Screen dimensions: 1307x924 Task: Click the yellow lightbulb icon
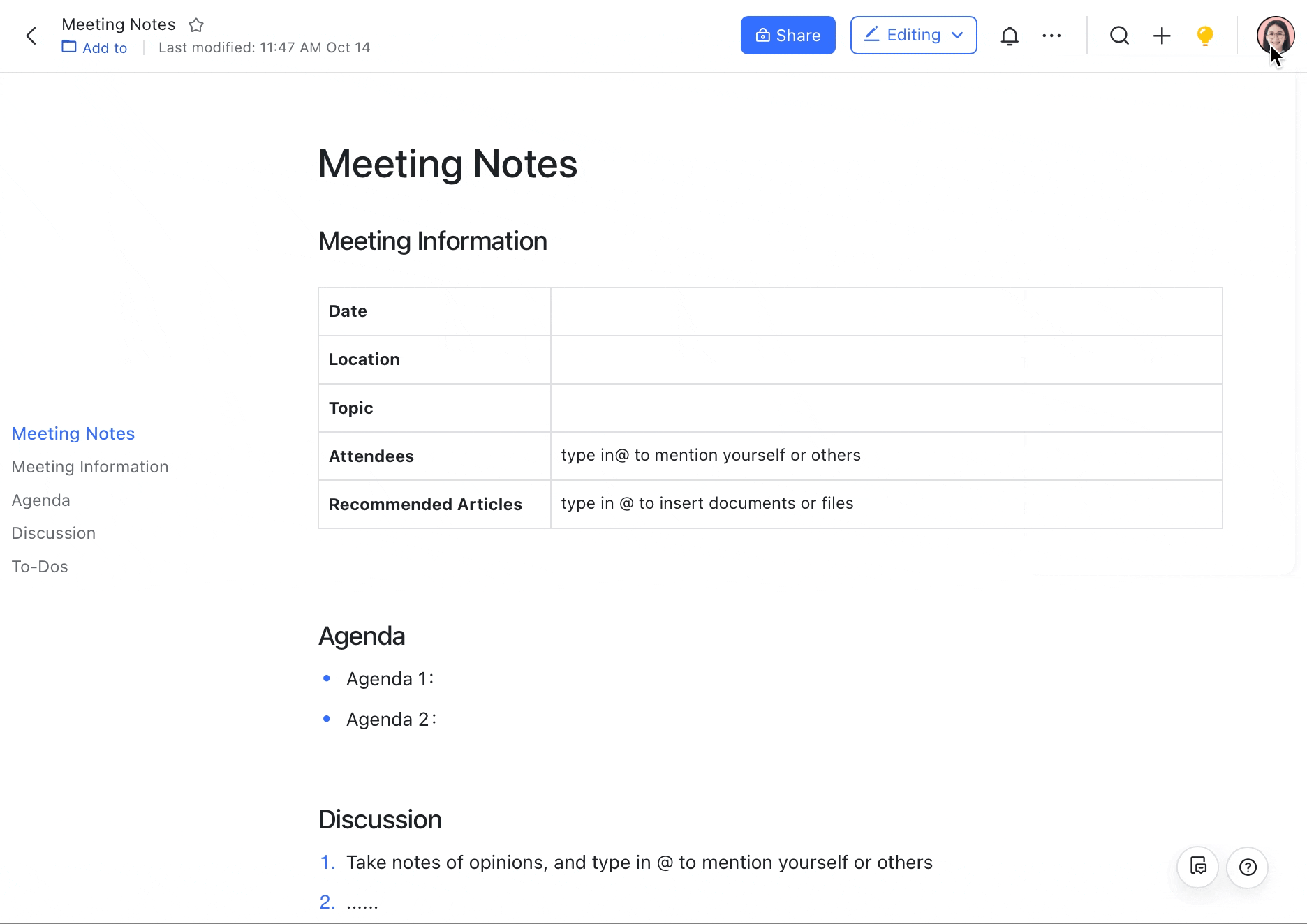point(1204,36)
